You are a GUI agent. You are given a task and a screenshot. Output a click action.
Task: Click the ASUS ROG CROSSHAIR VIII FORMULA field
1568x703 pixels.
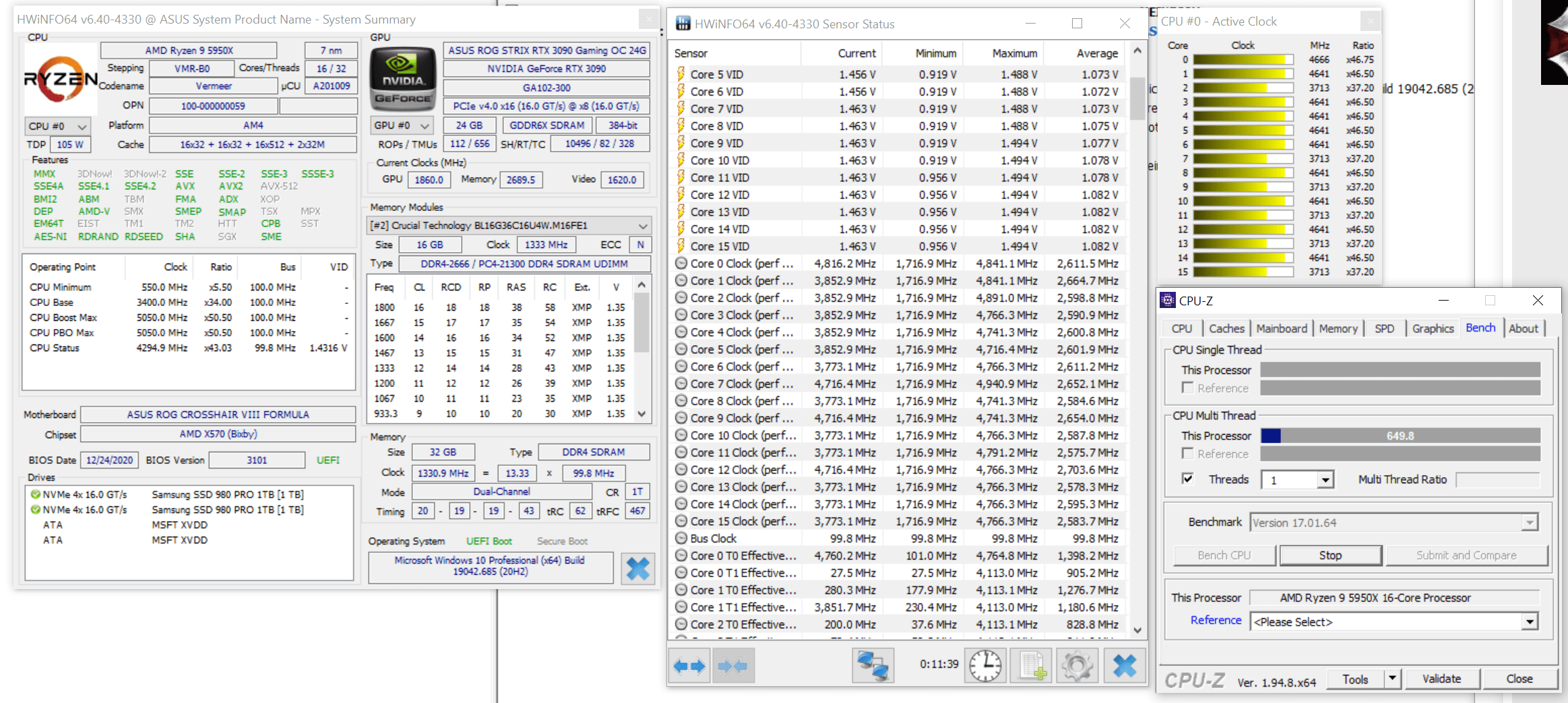(218, 415)
